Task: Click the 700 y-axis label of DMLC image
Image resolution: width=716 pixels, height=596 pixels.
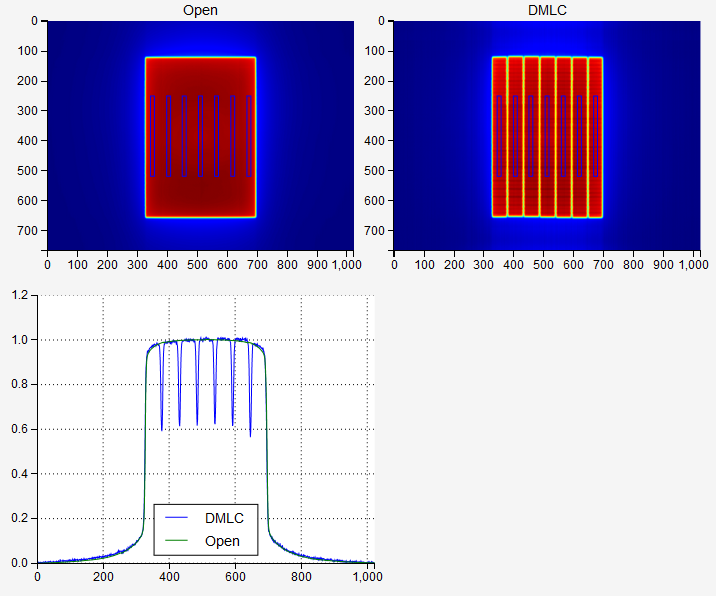Action: (374, 231)
